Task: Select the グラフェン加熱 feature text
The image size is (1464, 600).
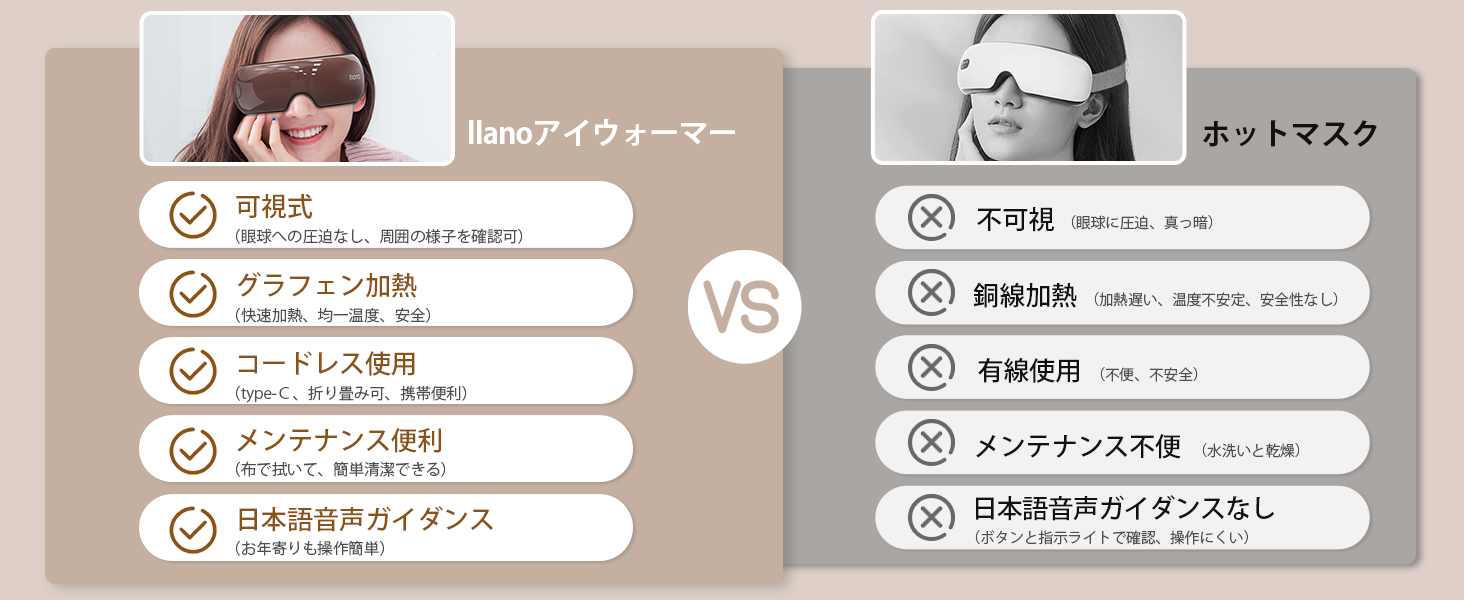Action: tap(326, 285)
